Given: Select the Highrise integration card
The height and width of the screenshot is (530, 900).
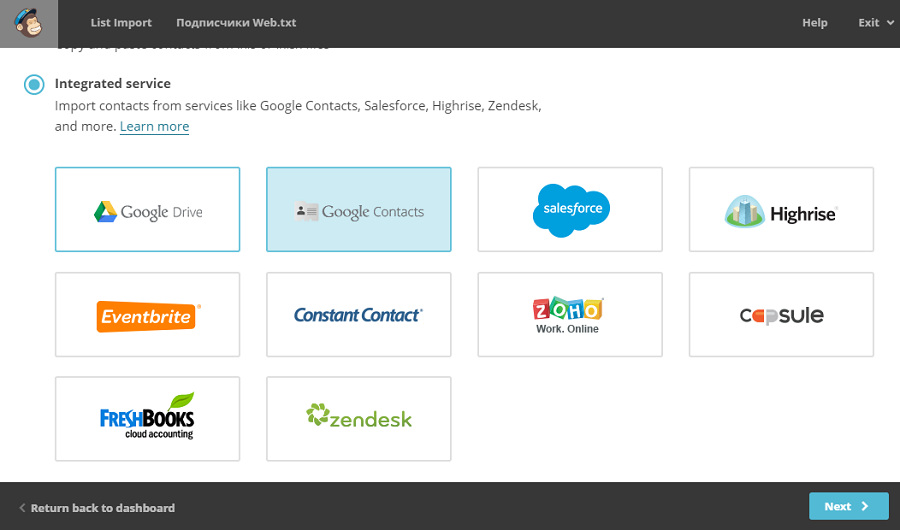Looking at the screenshot, I should tap(781, 210).
